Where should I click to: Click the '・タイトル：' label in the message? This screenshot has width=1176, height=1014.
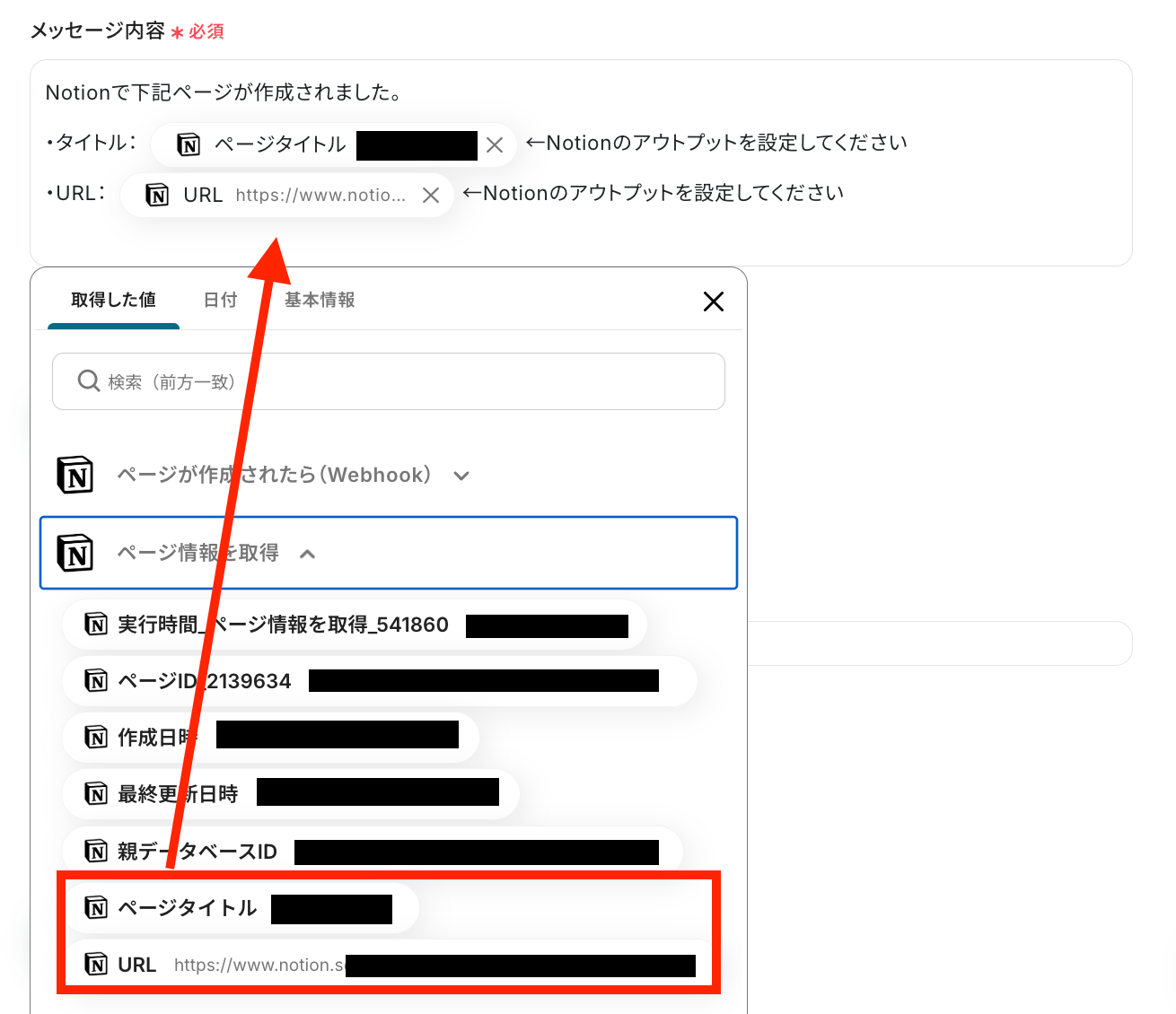pos(92,143)
